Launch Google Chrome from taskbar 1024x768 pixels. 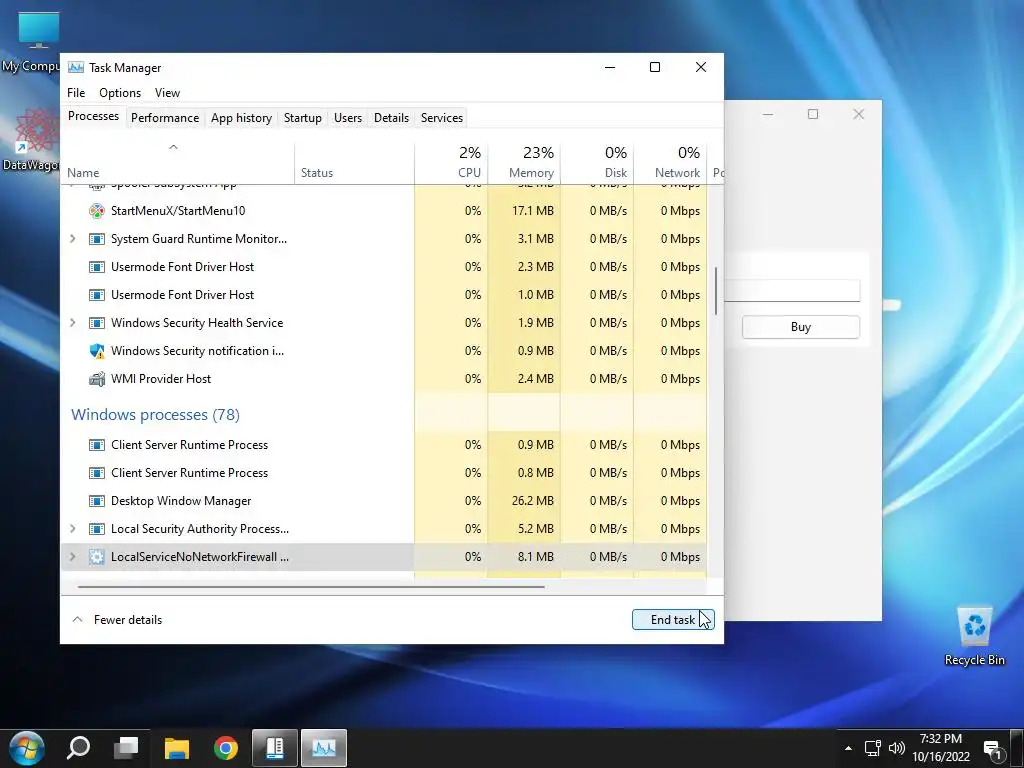coord(226,748)
